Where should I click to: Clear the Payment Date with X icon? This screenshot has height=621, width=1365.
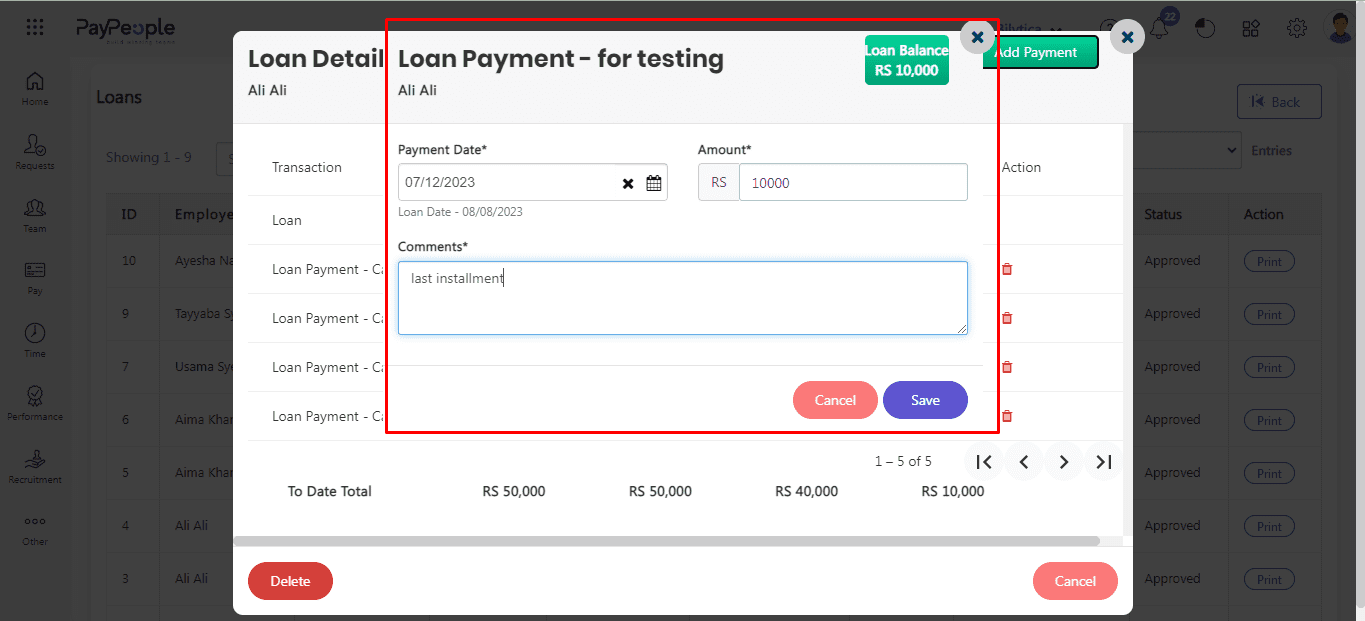click(x=628, y=183)
